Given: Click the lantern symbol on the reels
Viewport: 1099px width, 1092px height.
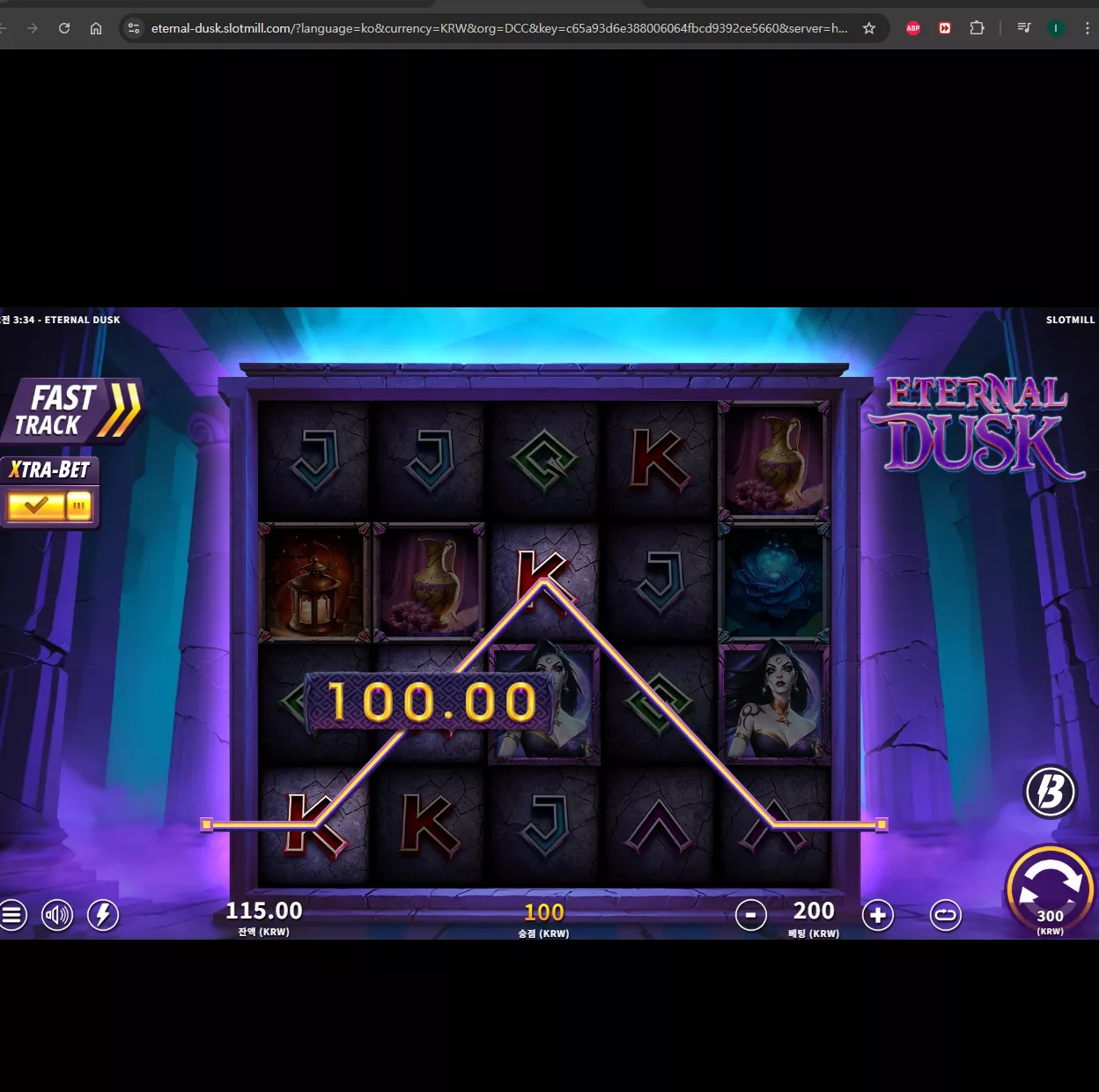Looking at the screenshot, I should [x=314, y=583].
